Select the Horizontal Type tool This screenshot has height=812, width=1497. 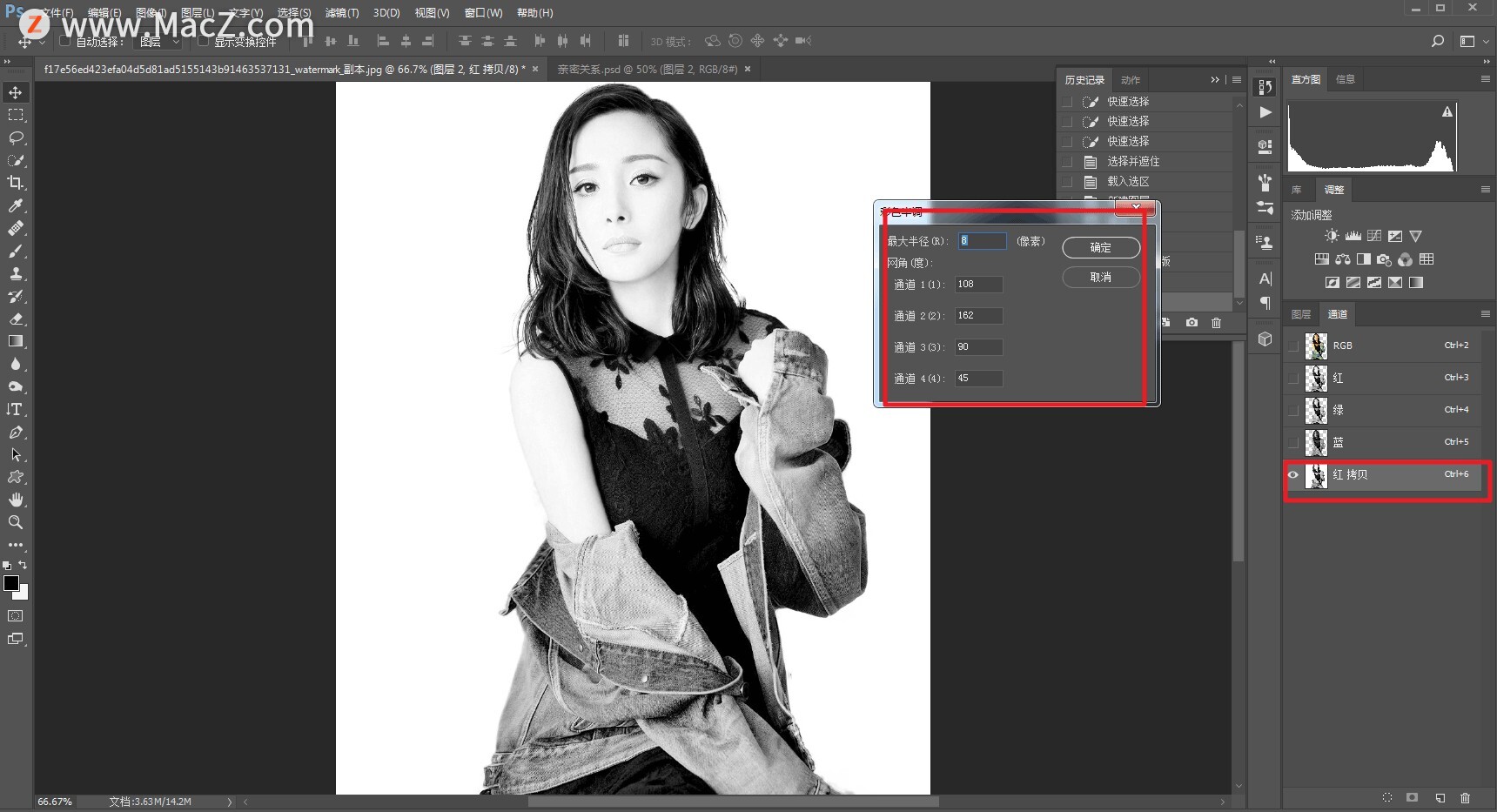pyautogui.click(x=16, y=409)
